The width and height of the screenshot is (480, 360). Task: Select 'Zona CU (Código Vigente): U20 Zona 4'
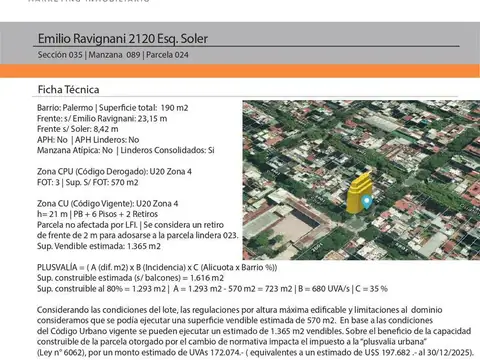coord(107,204)
